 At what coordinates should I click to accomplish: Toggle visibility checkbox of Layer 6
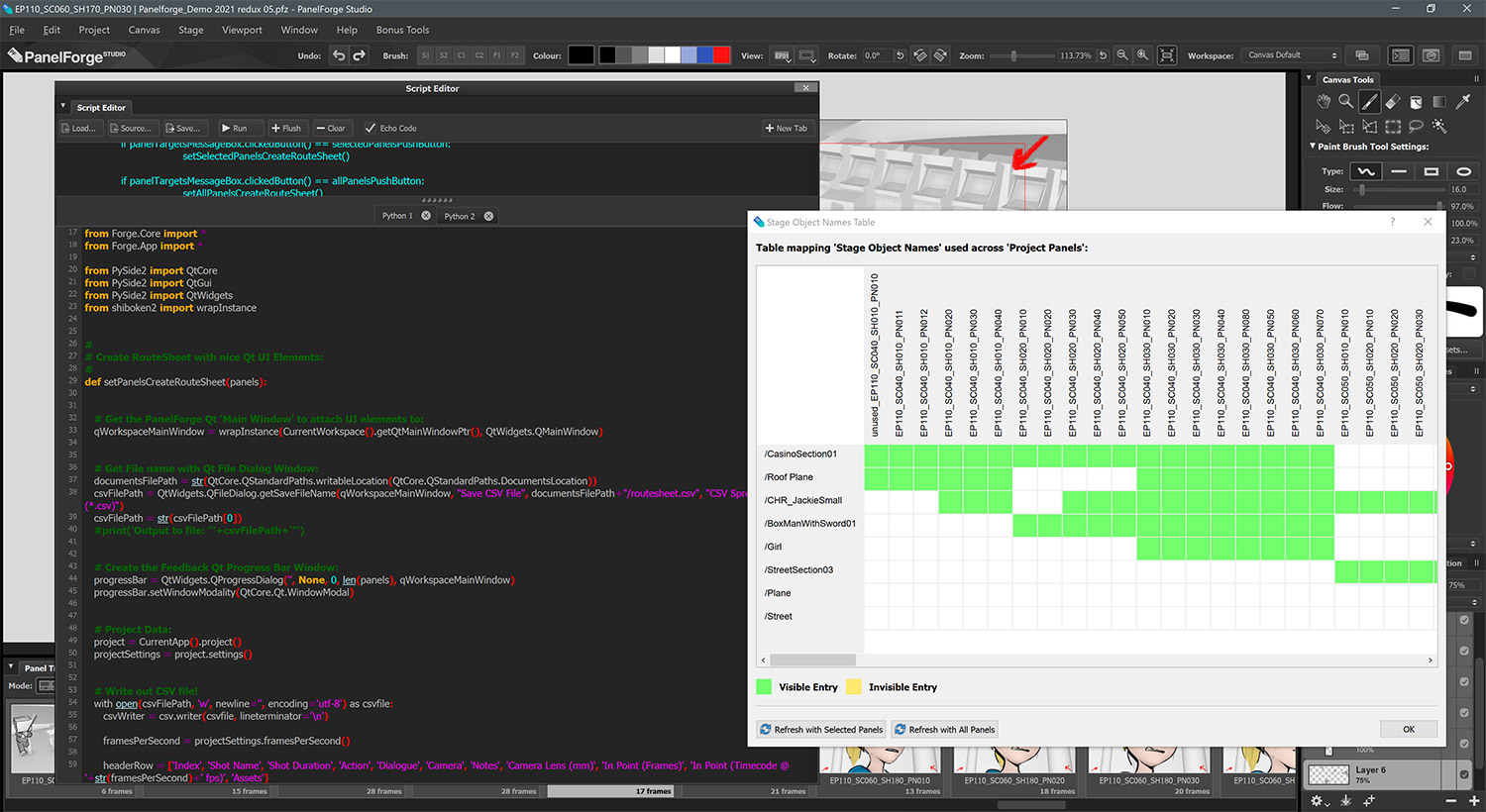[x=1464, y=774]
